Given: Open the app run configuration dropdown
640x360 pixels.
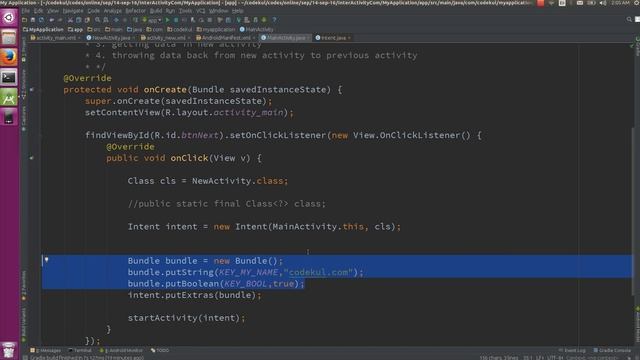Looking at the screenshot, I should point(152,20).
